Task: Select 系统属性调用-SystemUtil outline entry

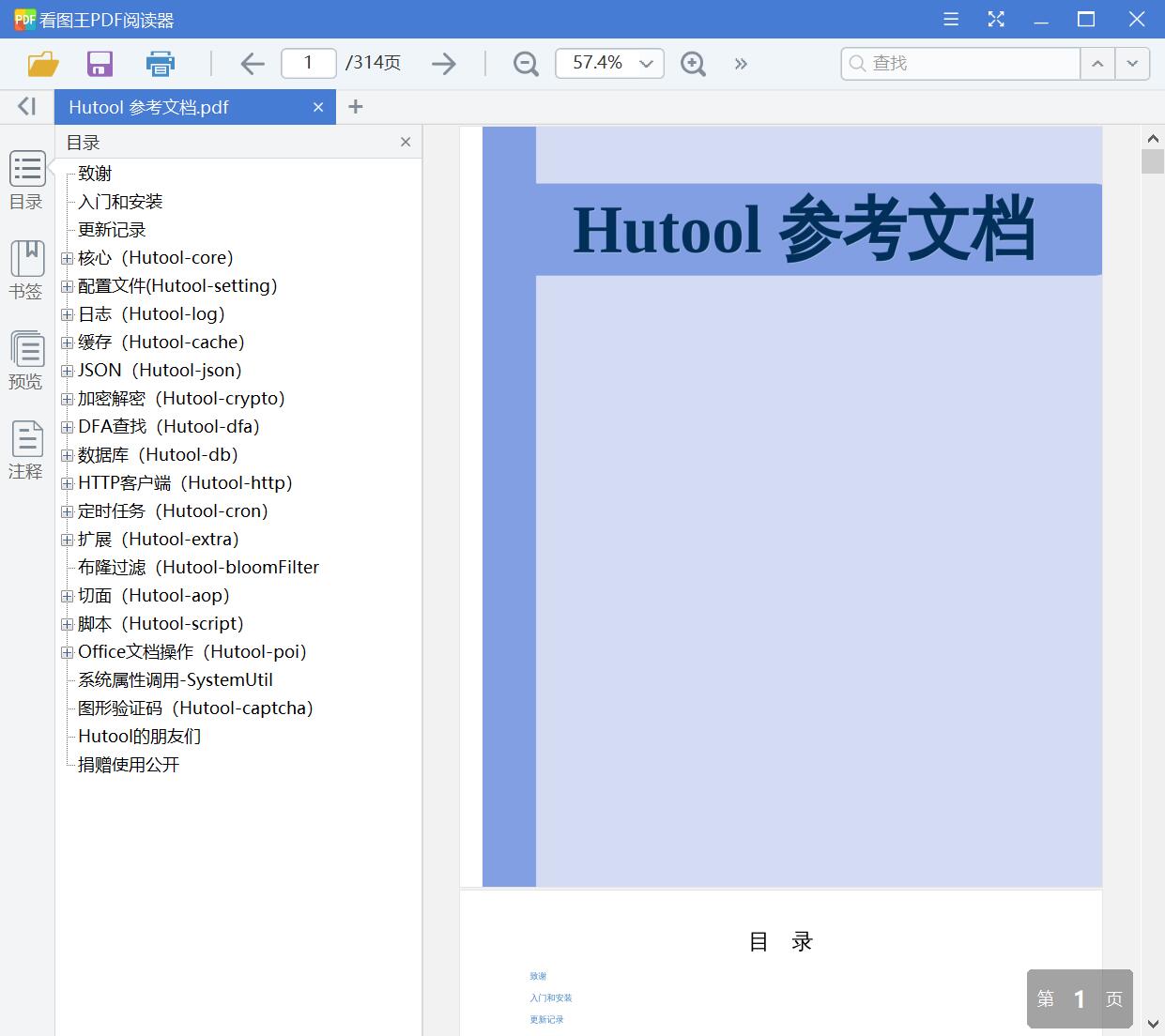Action: [x=176, y=680]
